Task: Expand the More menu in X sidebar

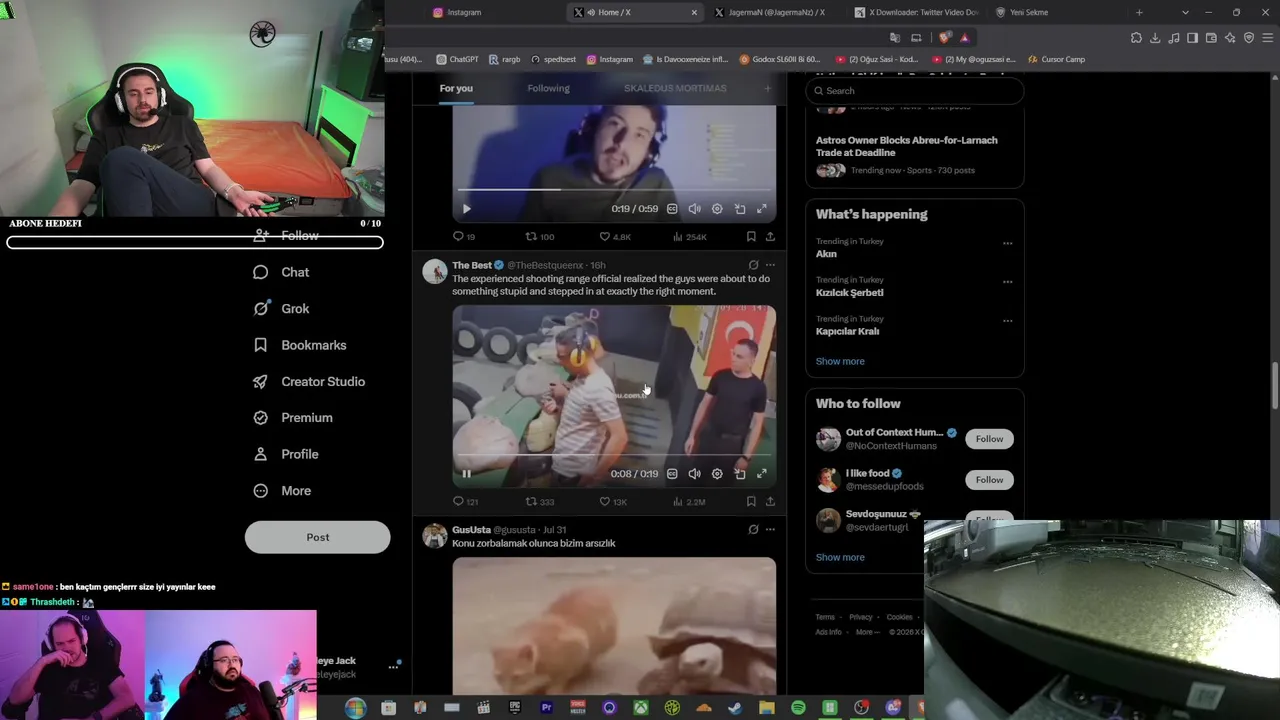Action: pyautogui.click(x=282, y=491)
